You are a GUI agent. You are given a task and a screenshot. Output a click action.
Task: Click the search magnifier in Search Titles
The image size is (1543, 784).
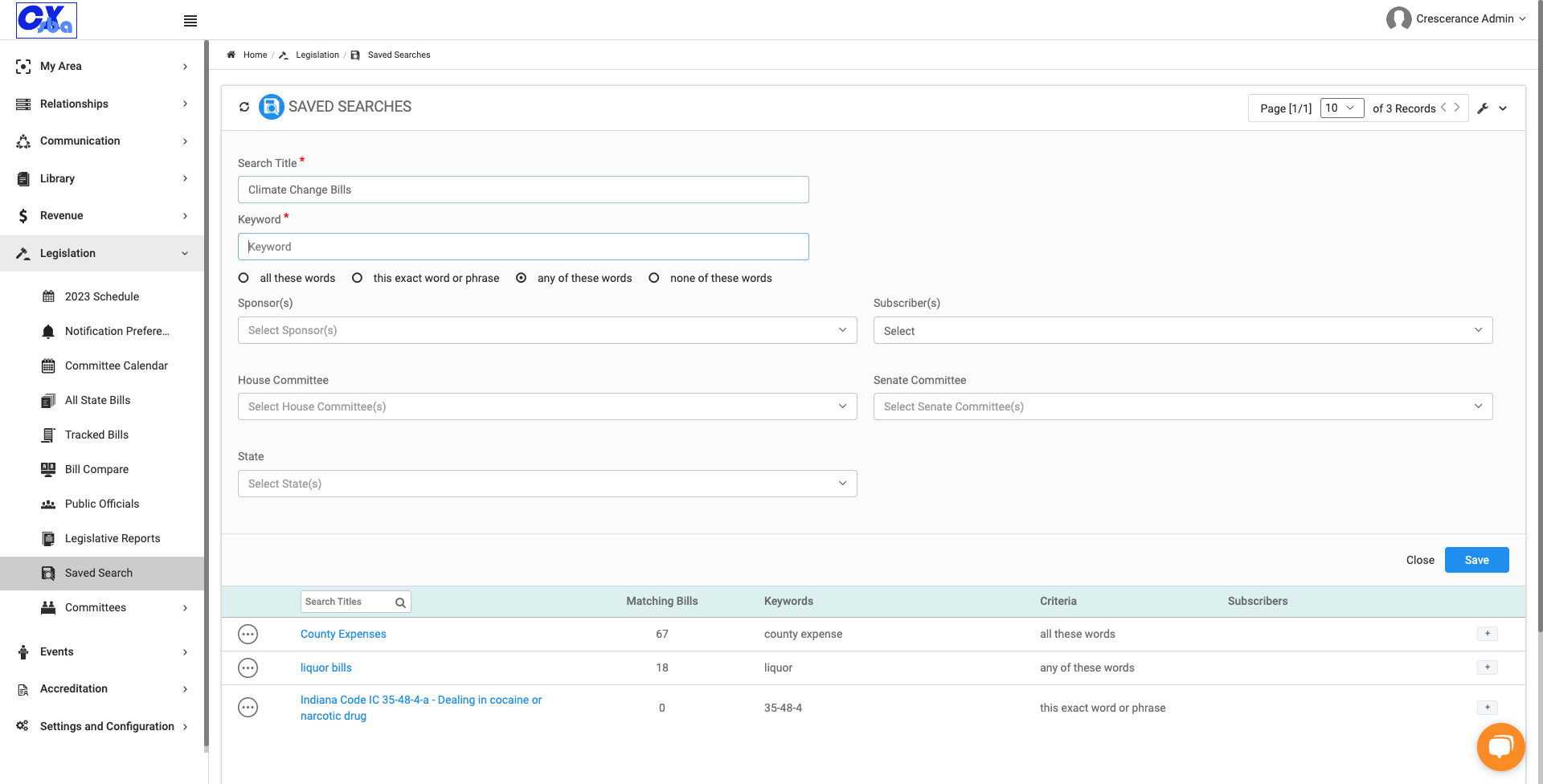tap(400, 602)
